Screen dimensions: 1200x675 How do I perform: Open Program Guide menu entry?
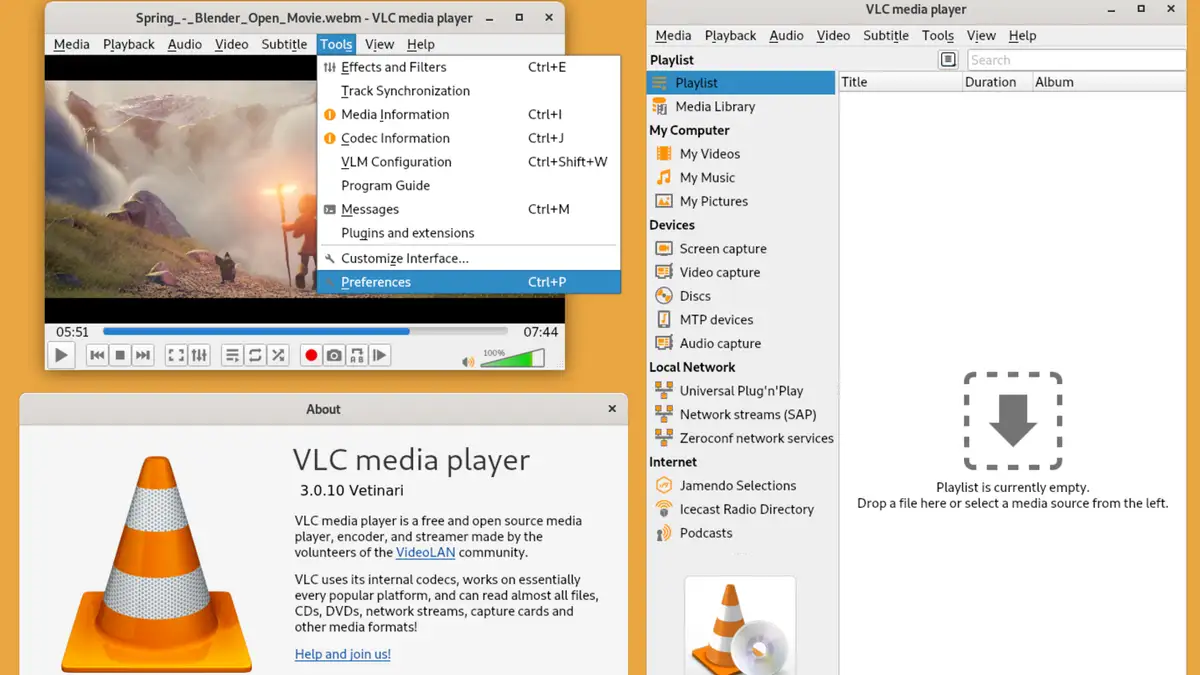point(469,186)
